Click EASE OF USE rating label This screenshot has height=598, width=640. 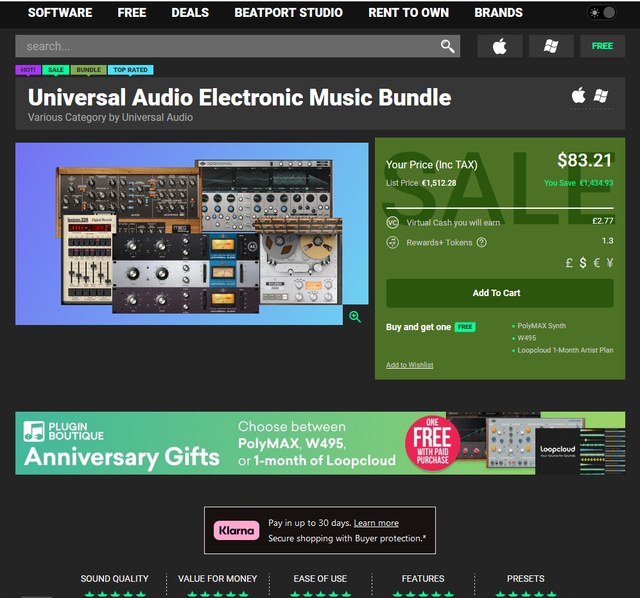click(320, 579)
